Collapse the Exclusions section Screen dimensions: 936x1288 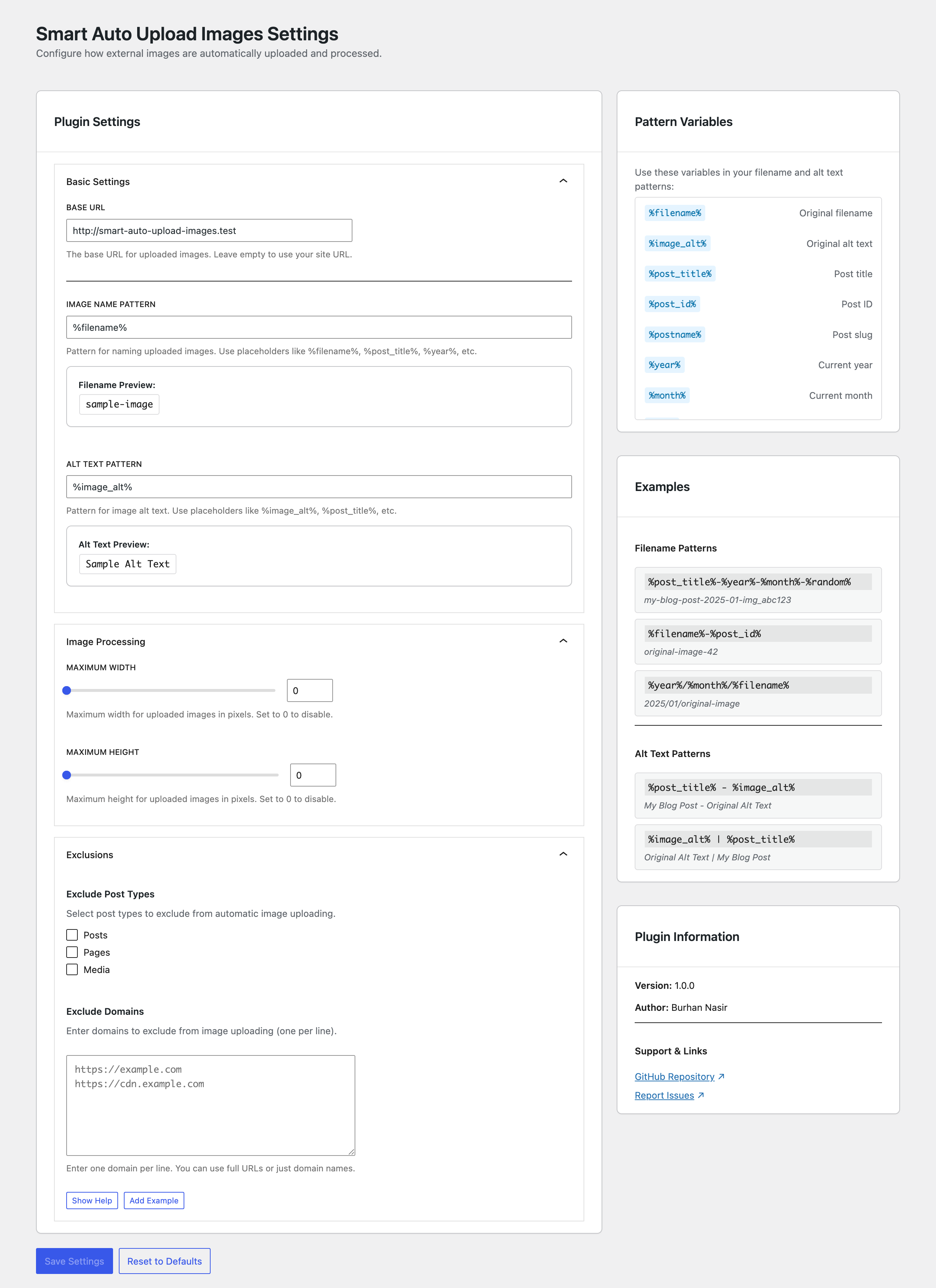(563, 854)
